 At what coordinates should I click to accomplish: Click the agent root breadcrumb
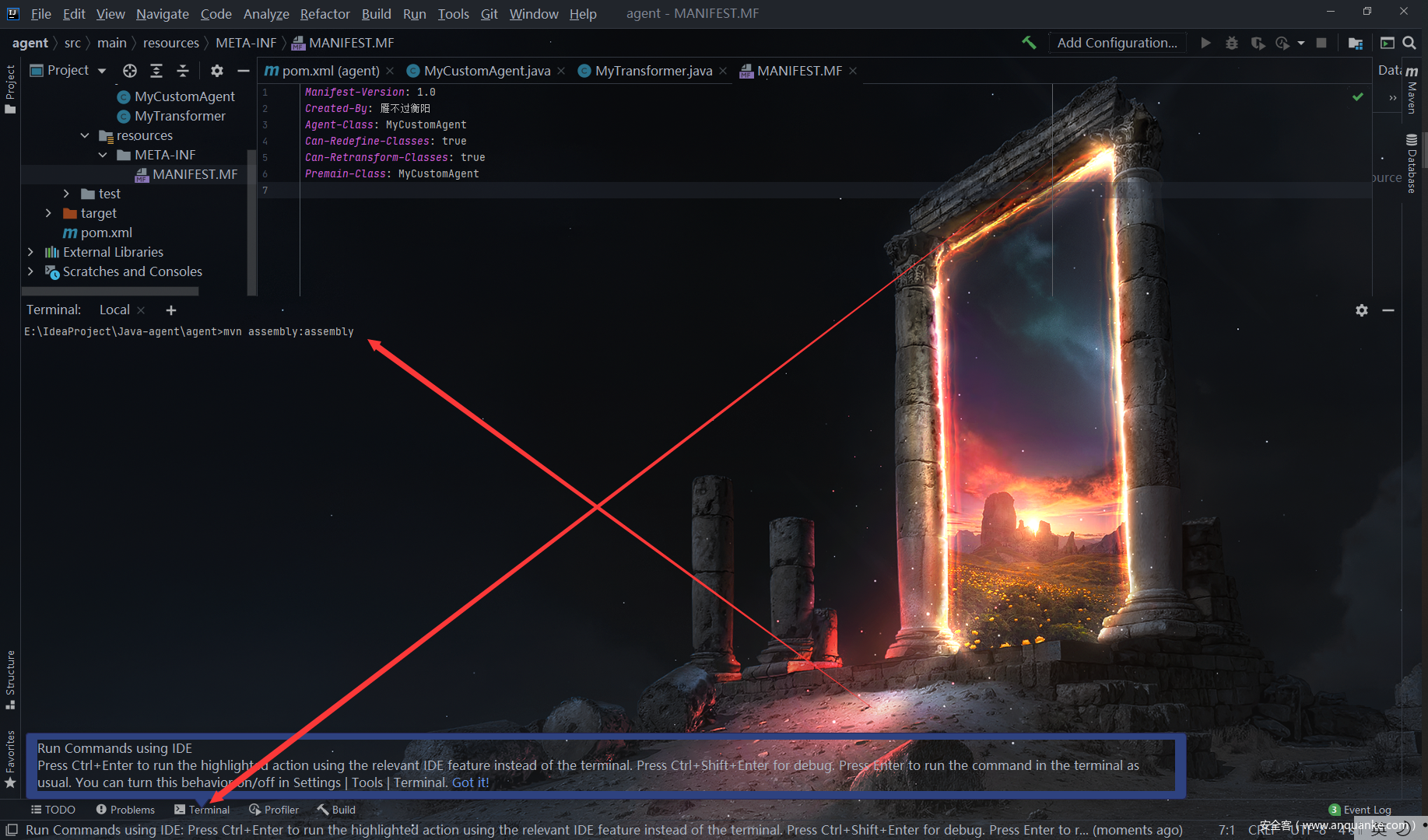(30, 43)
